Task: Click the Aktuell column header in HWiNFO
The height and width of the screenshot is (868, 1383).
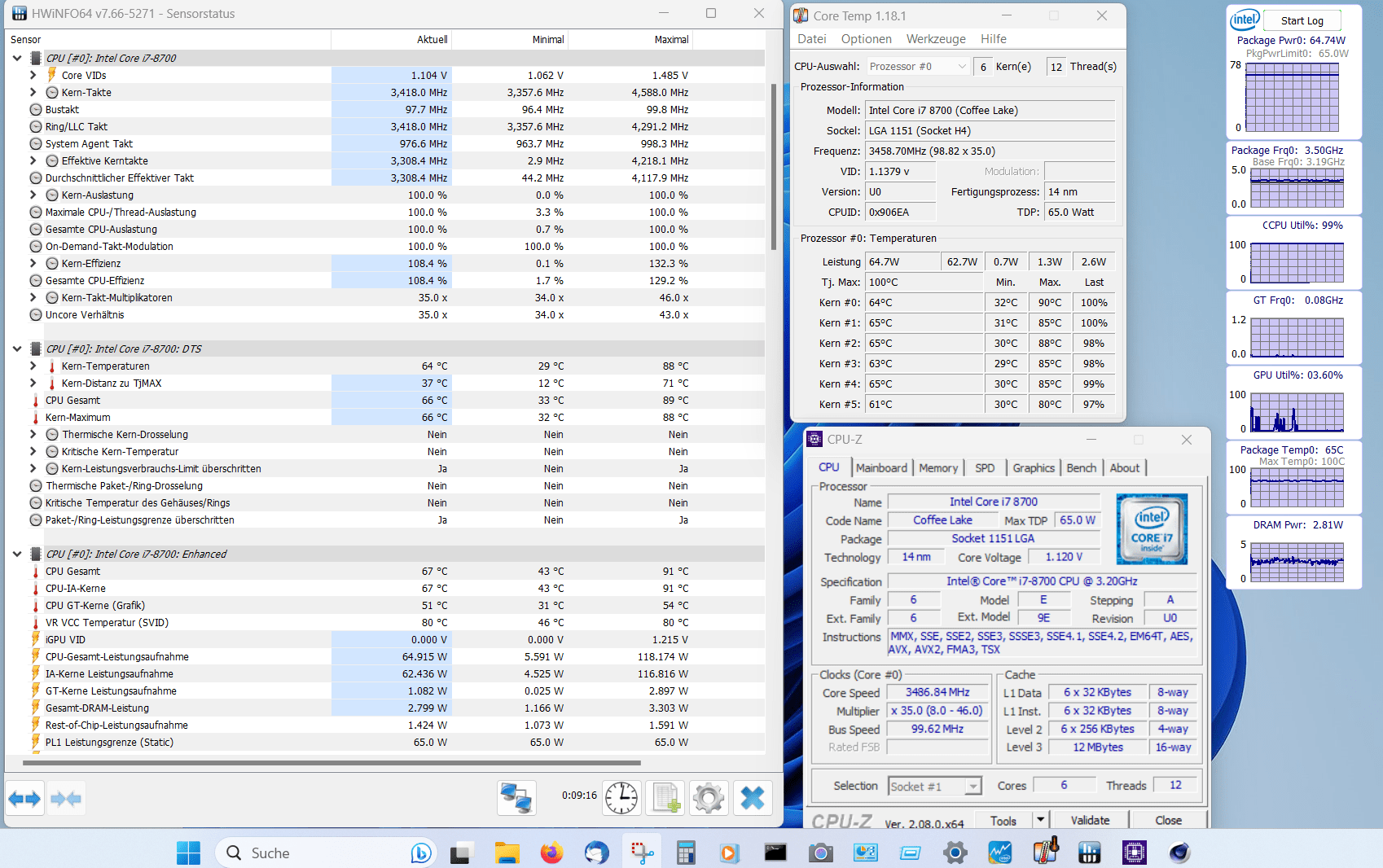Action: (391, 39)
